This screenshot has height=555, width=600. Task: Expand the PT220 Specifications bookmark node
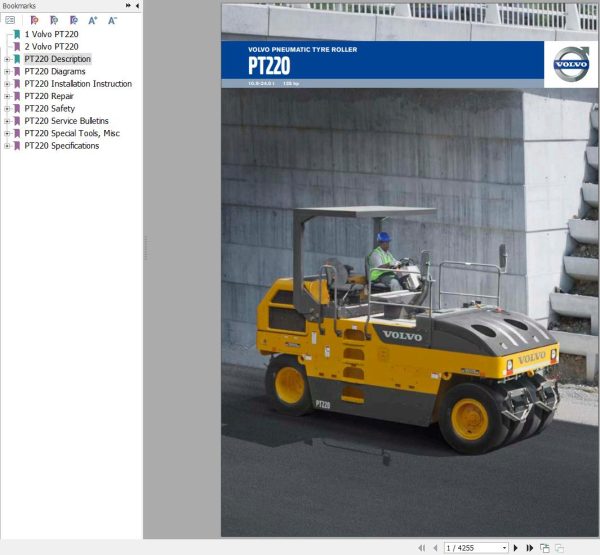click(x=7, y=146)
